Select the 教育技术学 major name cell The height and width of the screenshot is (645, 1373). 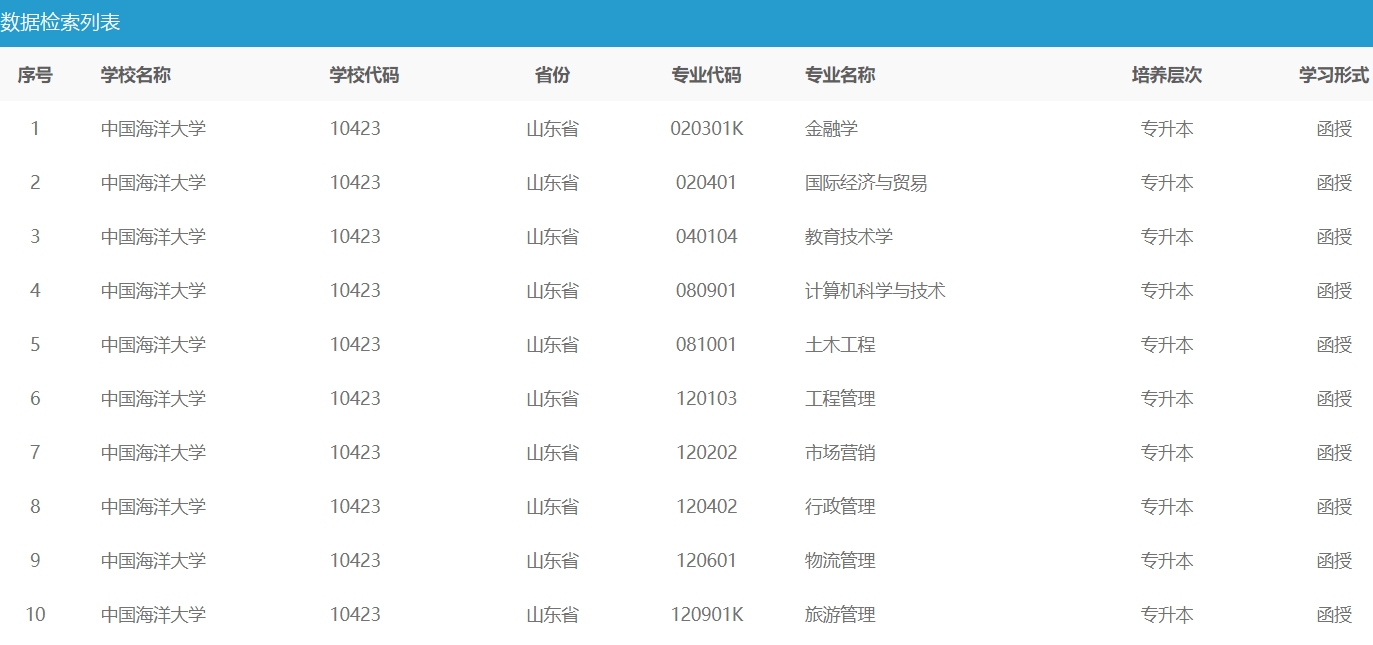point(849,237)
